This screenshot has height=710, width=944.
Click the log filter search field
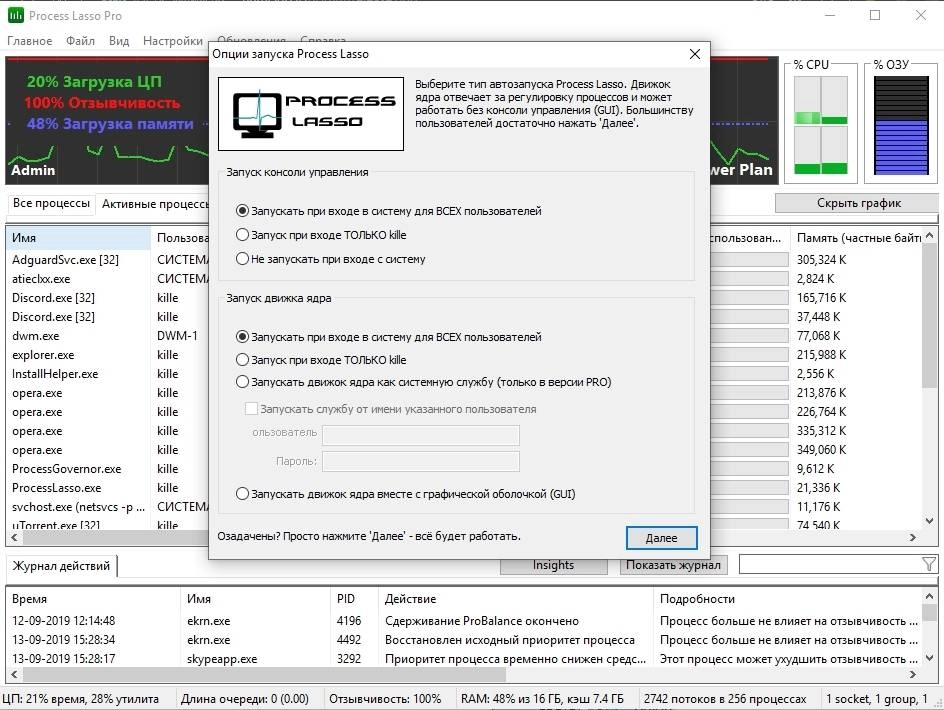(x=830, y=564)
